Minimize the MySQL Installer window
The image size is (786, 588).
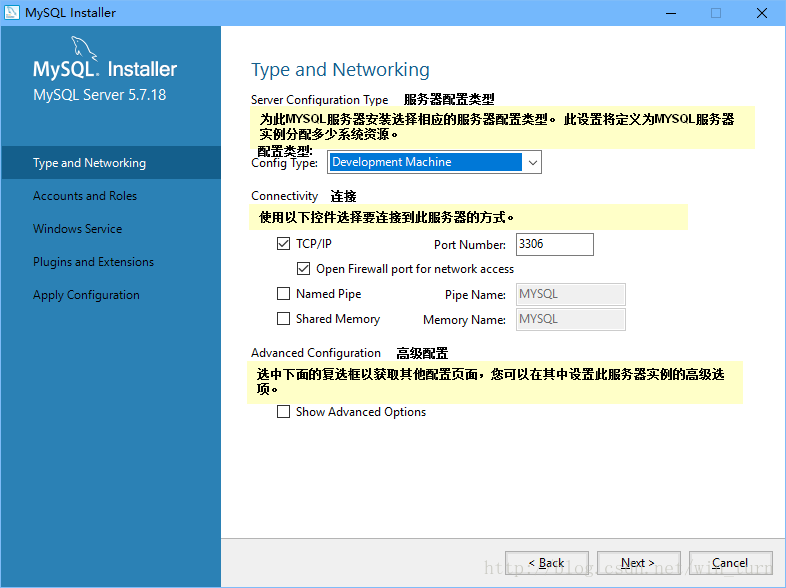[669, 13]
